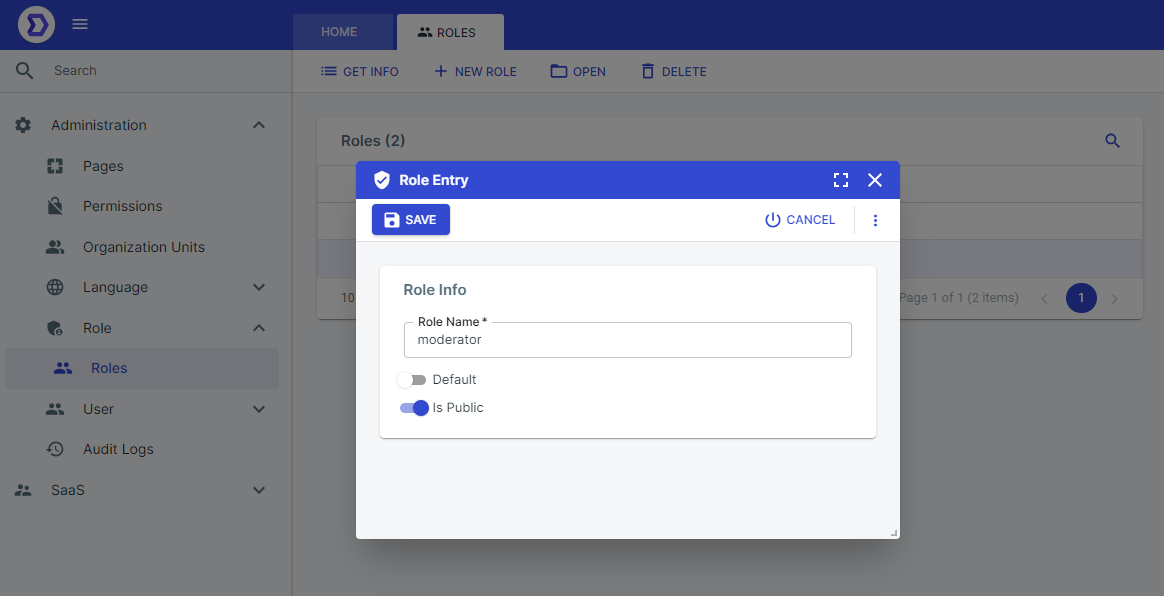This screenshot has width=1164, height=596.
Task: Toggle the hamburger menu icon
Action: pyautogui.click(x=80, y=24)
